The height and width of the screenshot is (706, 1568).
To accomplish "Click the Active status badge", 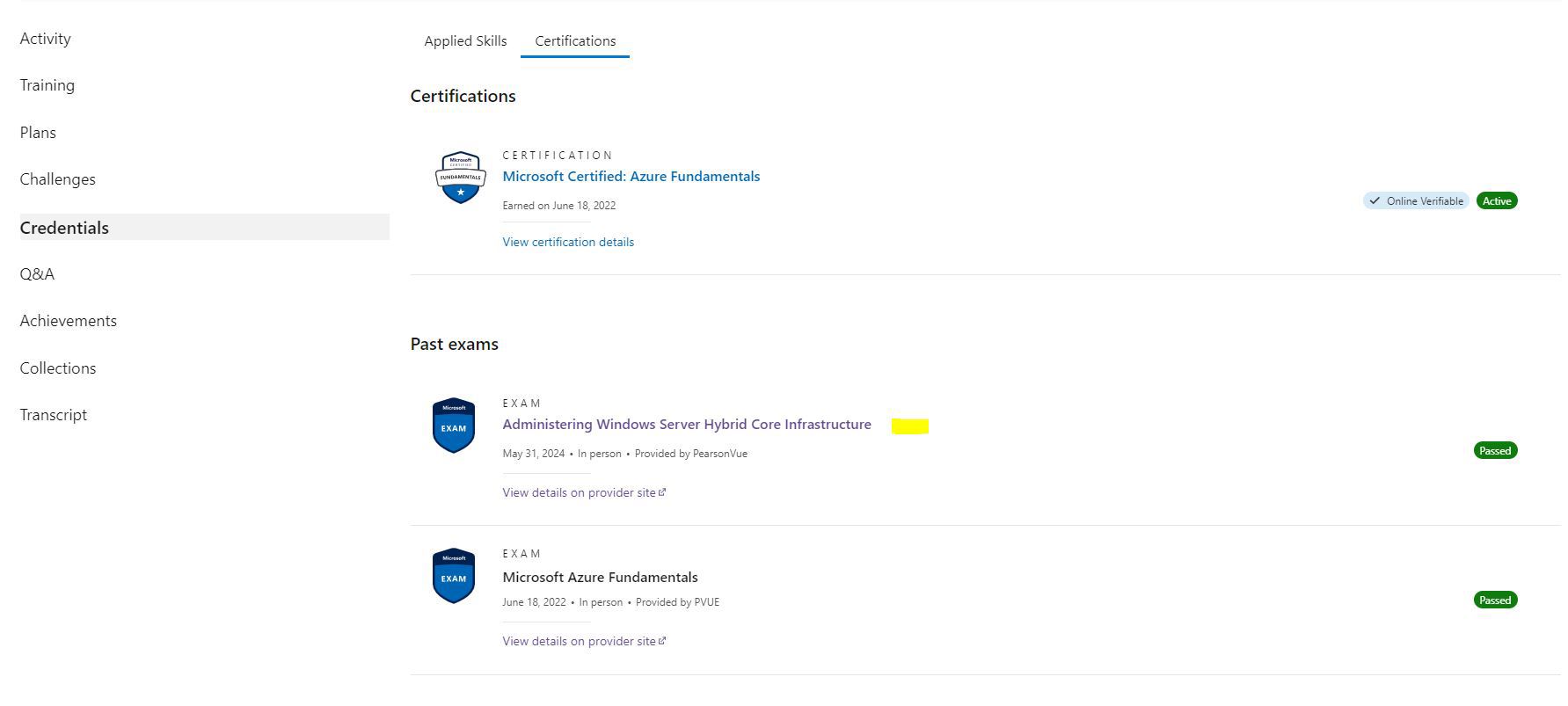I will 1497,201.
